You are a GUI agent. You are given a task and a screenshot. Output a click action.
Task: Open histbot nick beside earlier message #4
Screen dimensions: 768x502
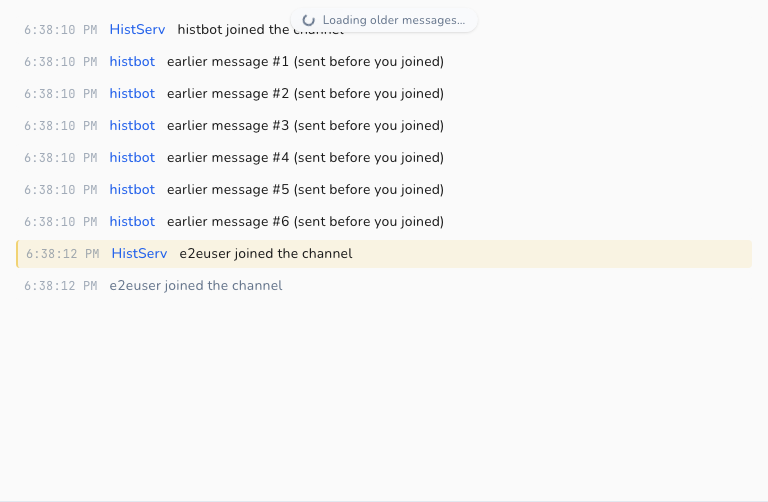pos(132,158)
